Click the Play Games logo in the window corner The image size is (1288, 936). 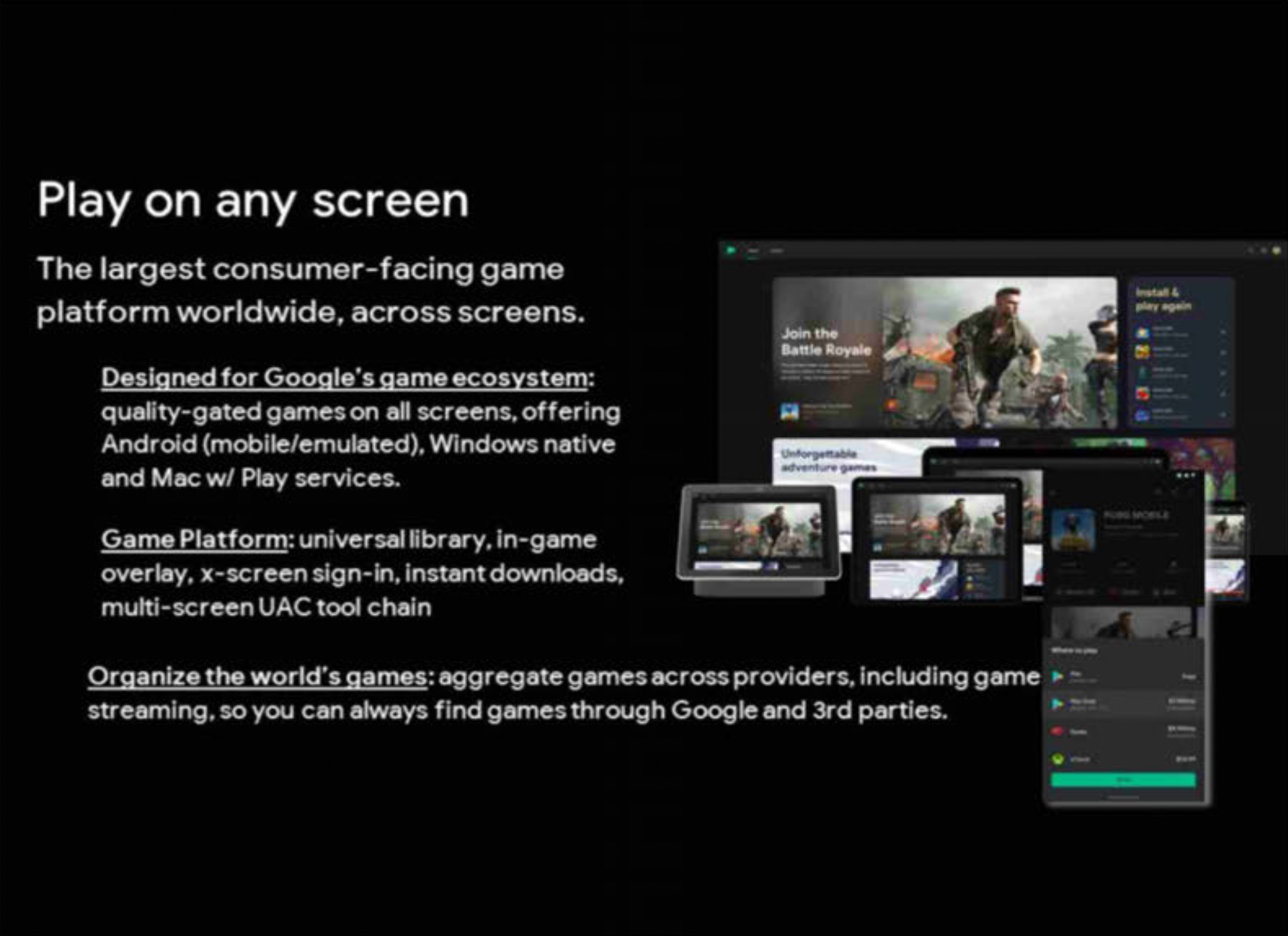731,250
